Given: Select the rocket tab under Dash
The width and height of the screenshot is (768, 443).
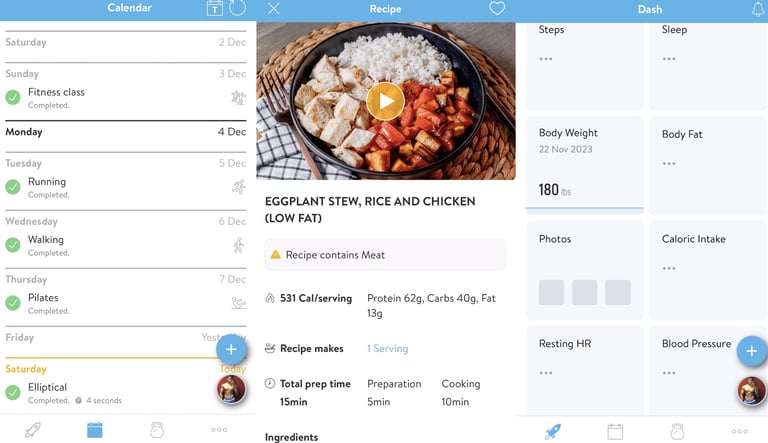Looking at the screenshot, I should click(553, 431).
